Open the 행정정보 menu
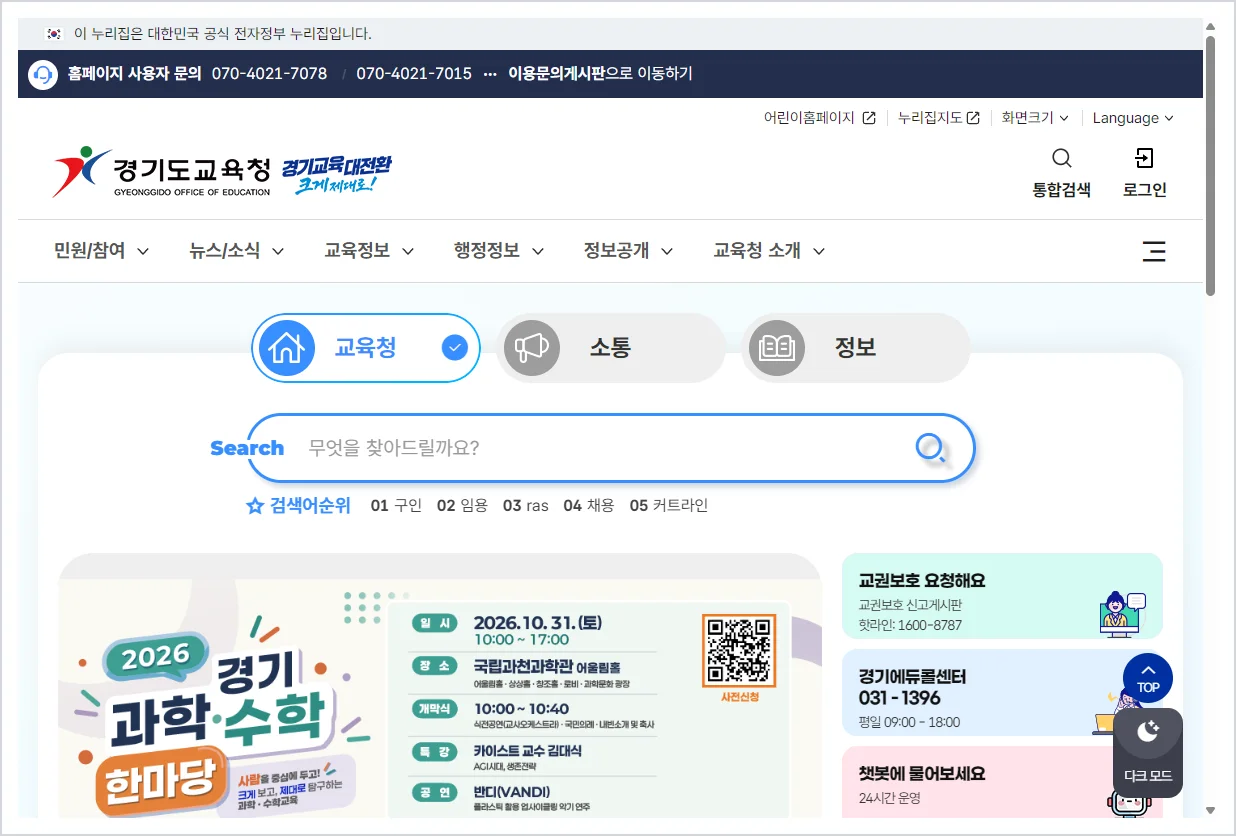The image size is (1236, 836). point(500,251)
